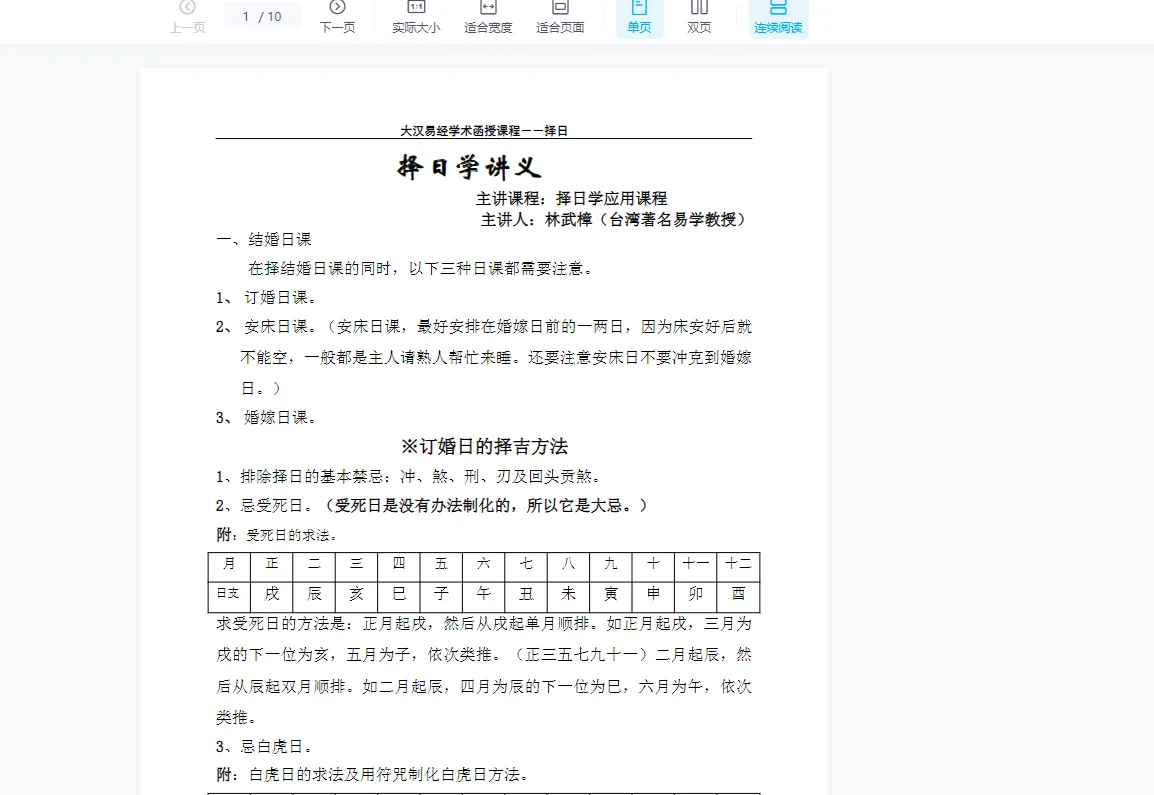Set zoom to actual size (实际大小)

point(417,18)
